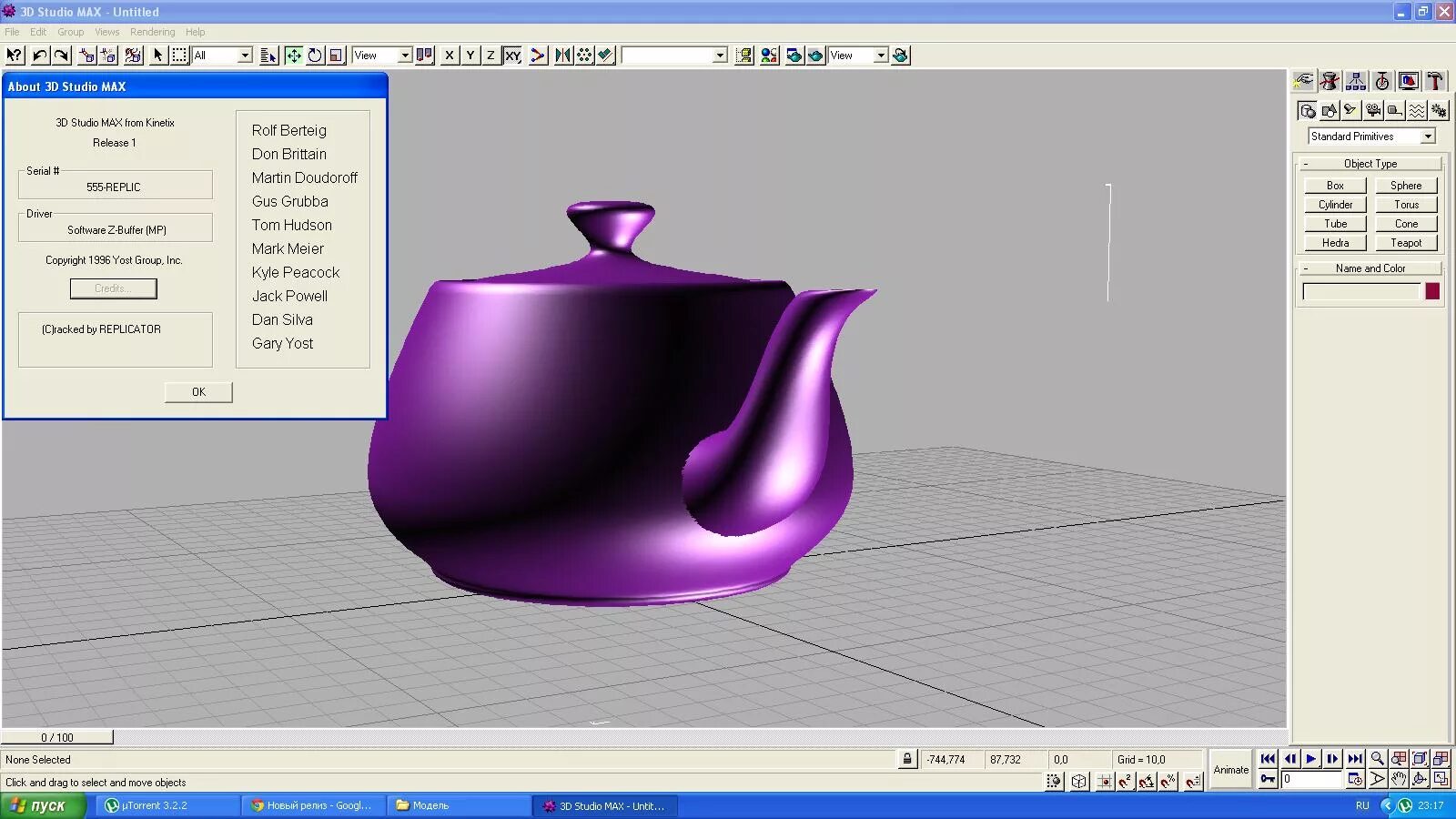This screenshot has height=819, width=1456.
Task: Choose the Select and Rotate tool
Action: pos(315,56)
